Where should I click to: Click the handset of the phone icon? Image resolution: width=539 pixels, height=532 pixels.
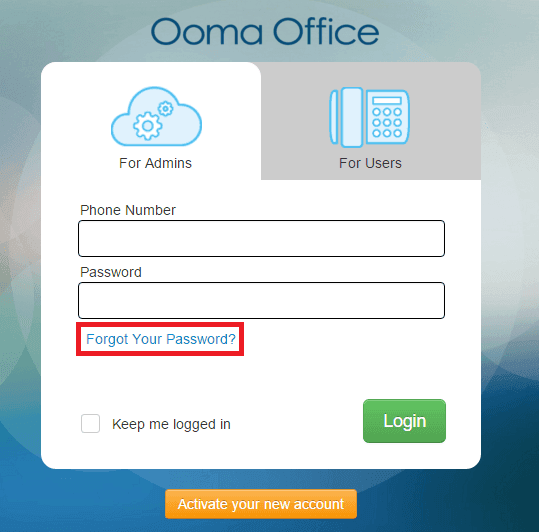352,117
